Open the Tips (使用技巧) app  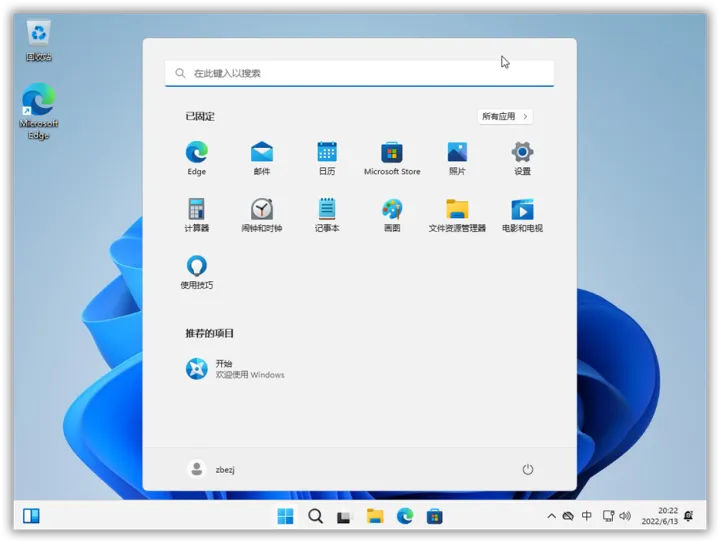tap(197, 272)
